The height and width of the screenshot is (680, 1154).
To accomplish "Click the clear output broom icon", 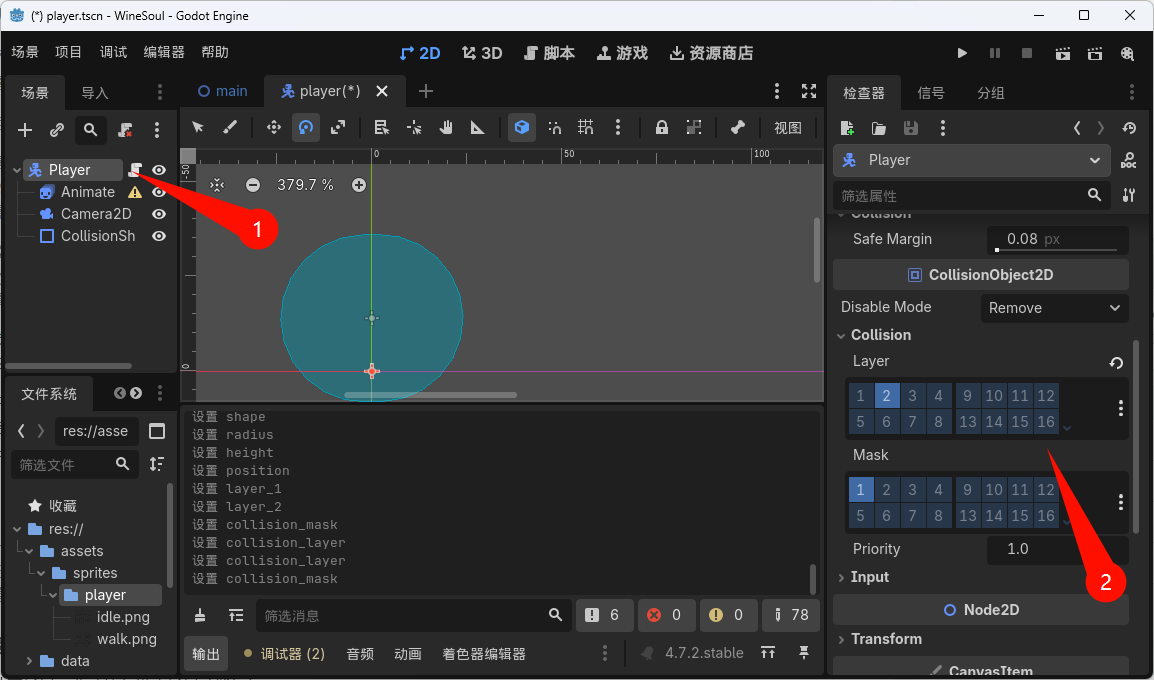I will click(199, 615).
